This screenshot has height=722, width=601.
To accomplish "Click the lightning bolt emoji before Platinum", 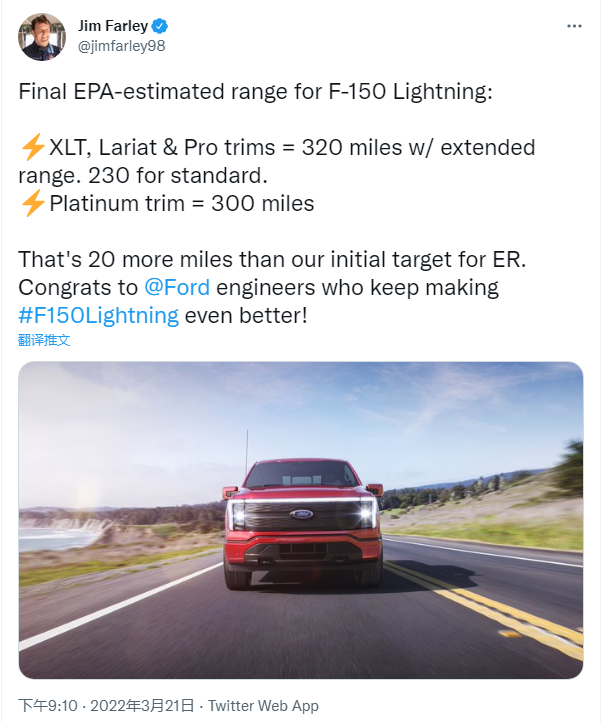I will click(x=33, y=203).
